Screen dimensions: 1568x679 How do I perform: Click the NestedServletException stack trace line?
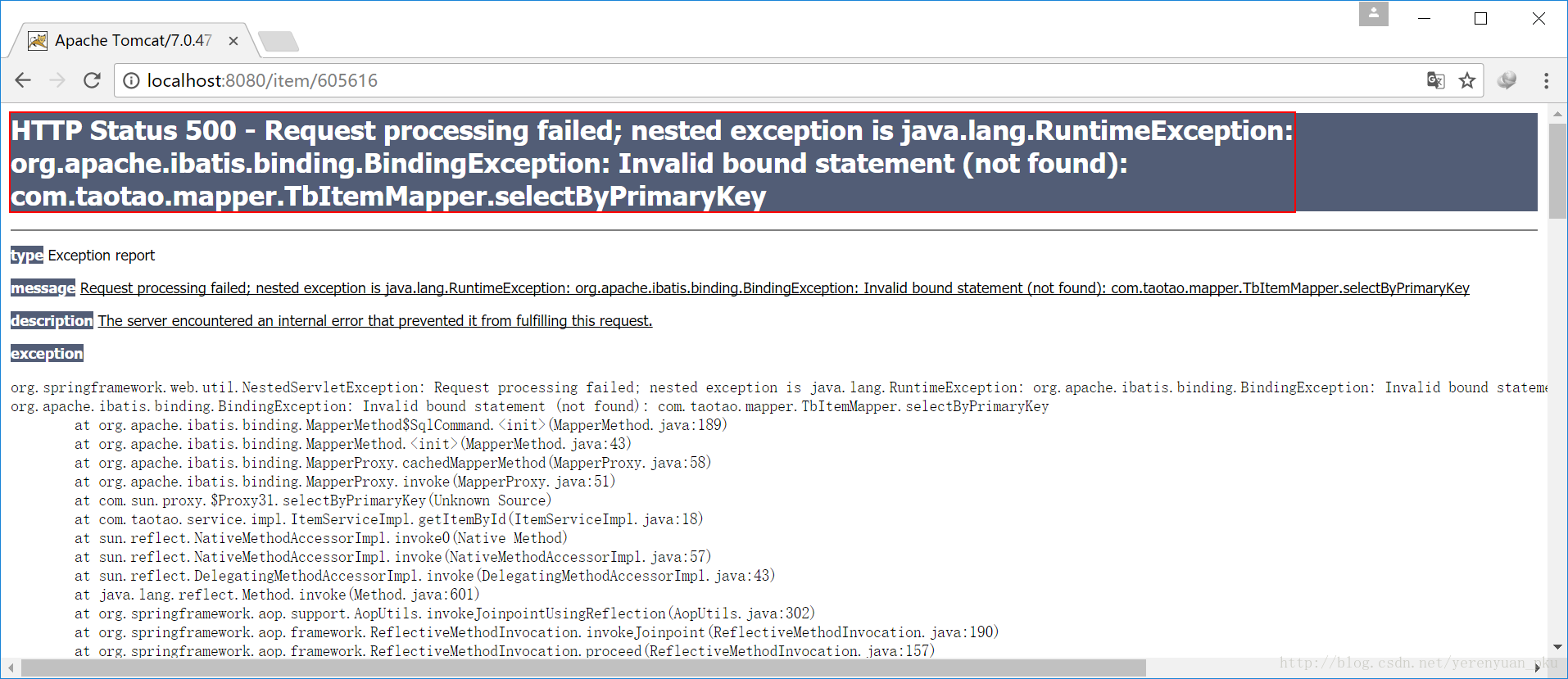(778, 387)
